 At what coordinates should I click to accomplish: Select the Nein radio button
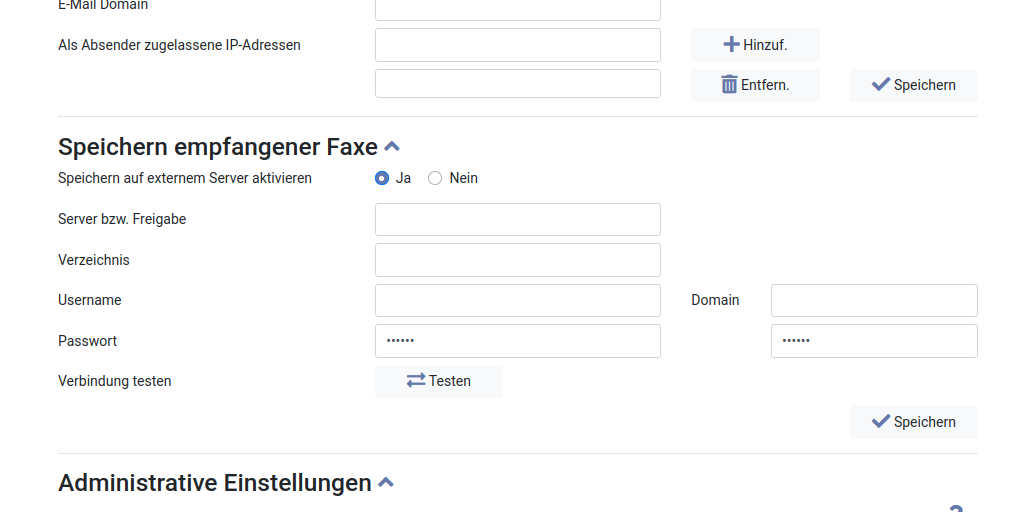coord(435,178)
